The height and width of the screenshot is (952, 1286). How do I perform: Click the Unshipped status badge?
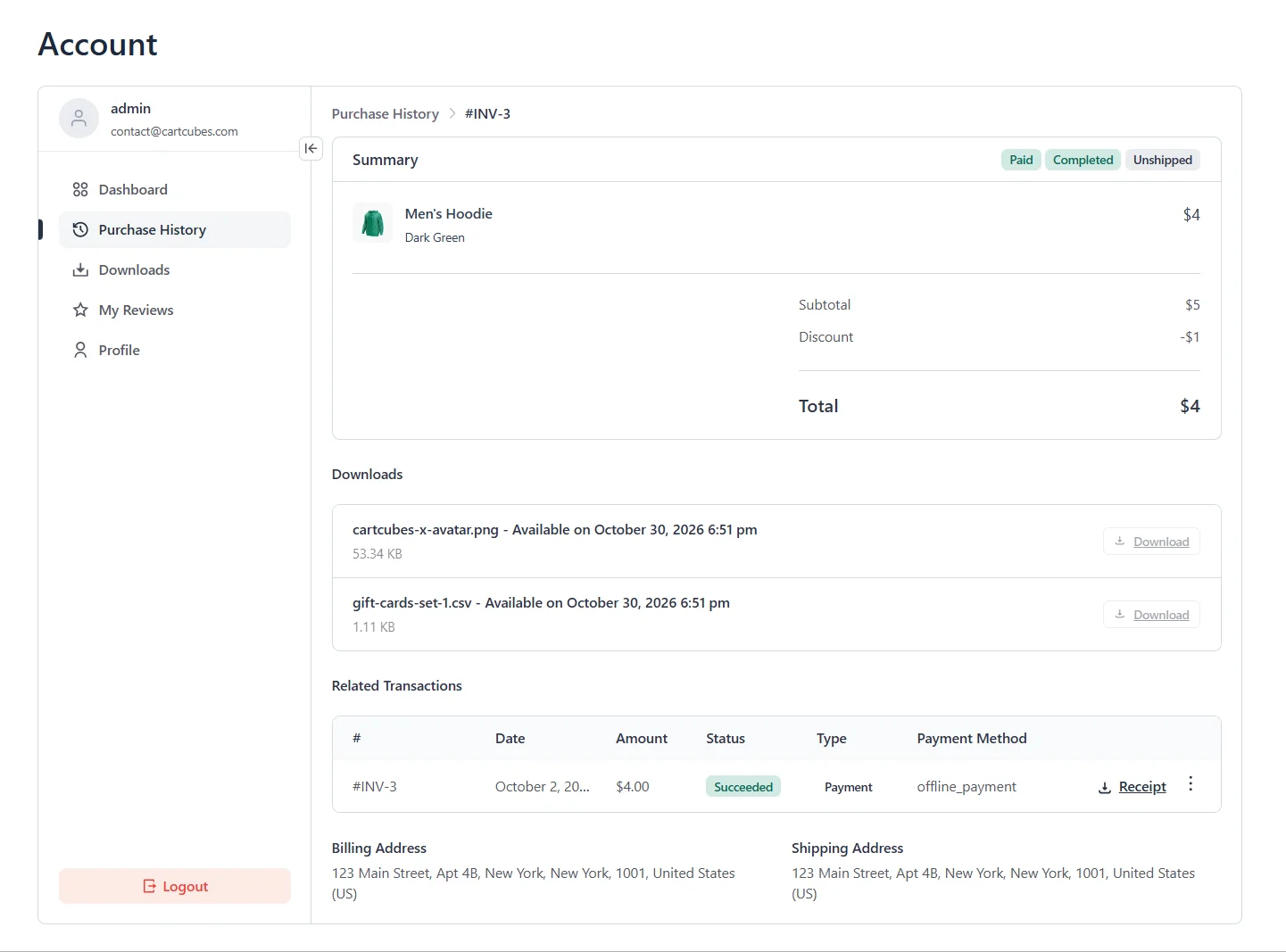pyautogui.click(x=1162, y=160)
